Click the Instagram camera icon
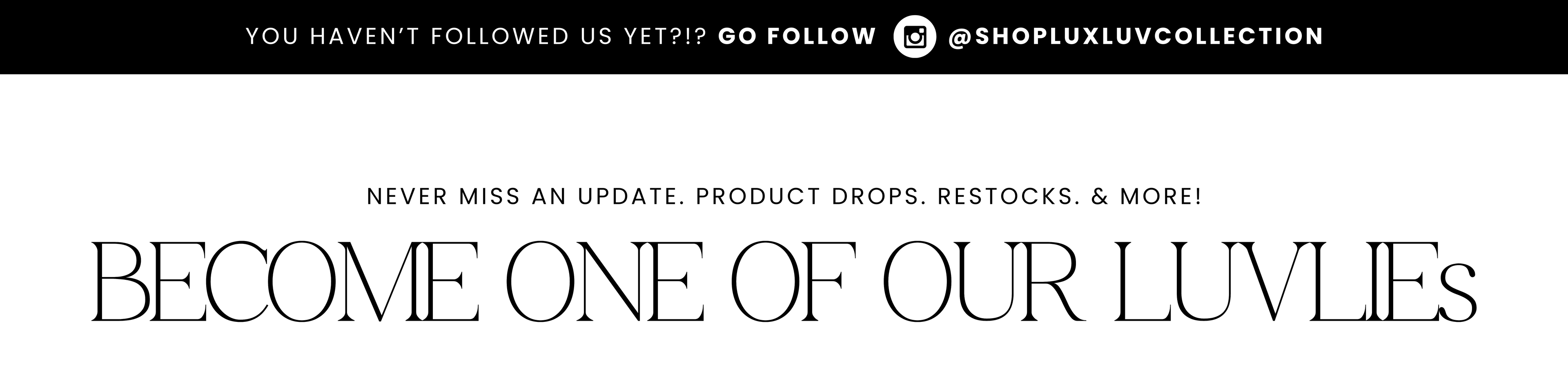1568x366 pixels. 914,37
